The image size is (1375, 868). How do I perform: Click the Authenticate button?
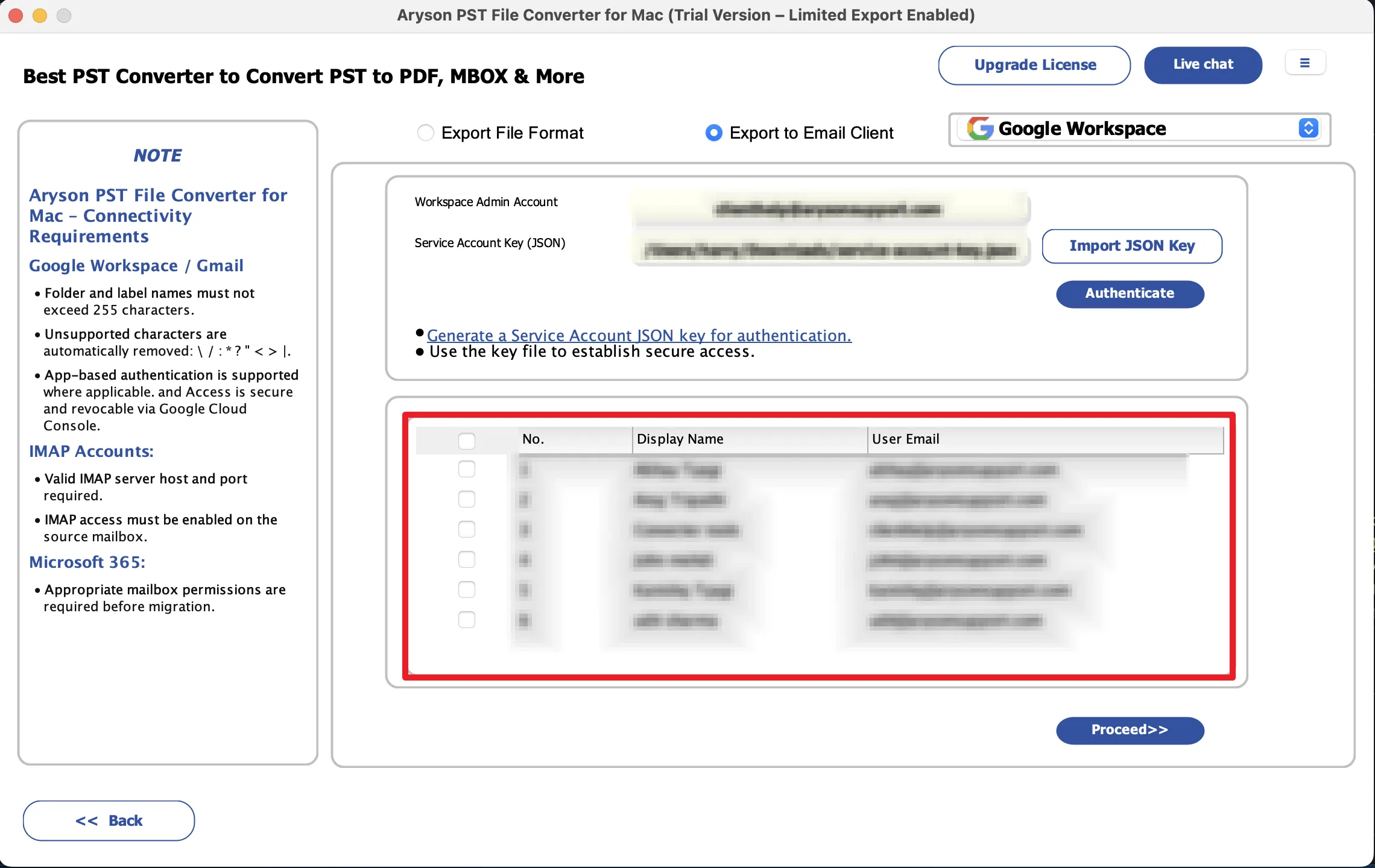pyautogui.click(x=1130, y=294)
